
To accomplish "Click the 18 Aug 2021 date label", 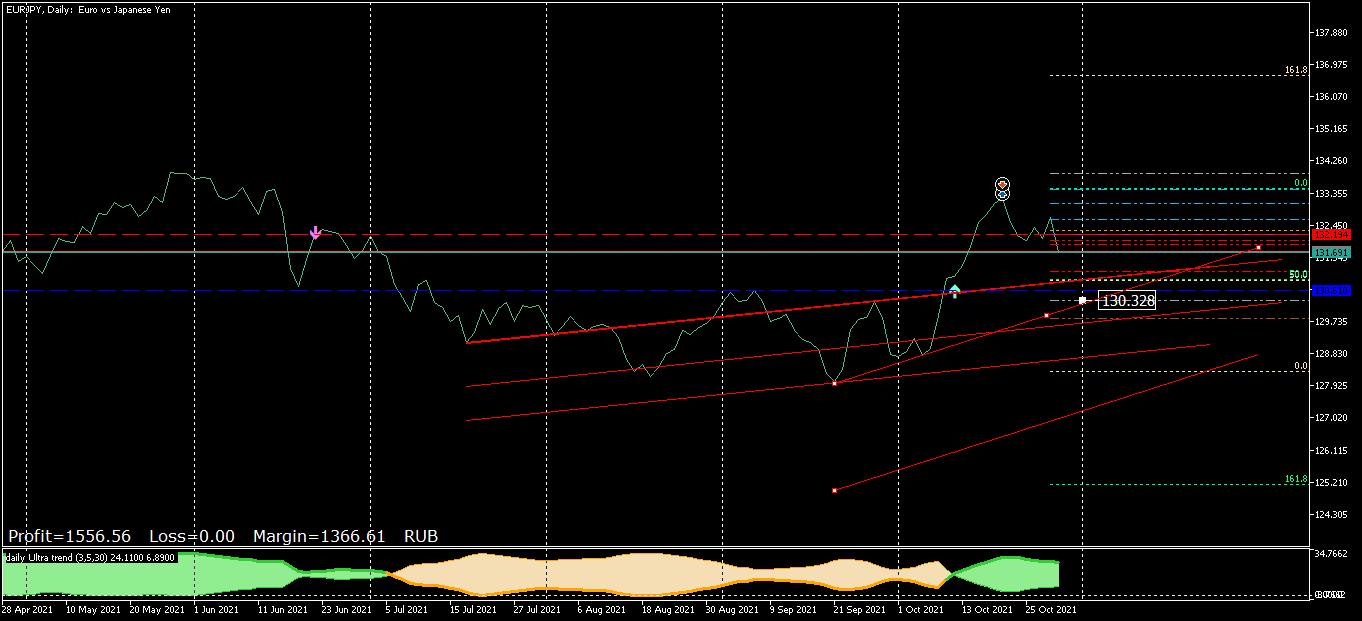I will [666, 608].
